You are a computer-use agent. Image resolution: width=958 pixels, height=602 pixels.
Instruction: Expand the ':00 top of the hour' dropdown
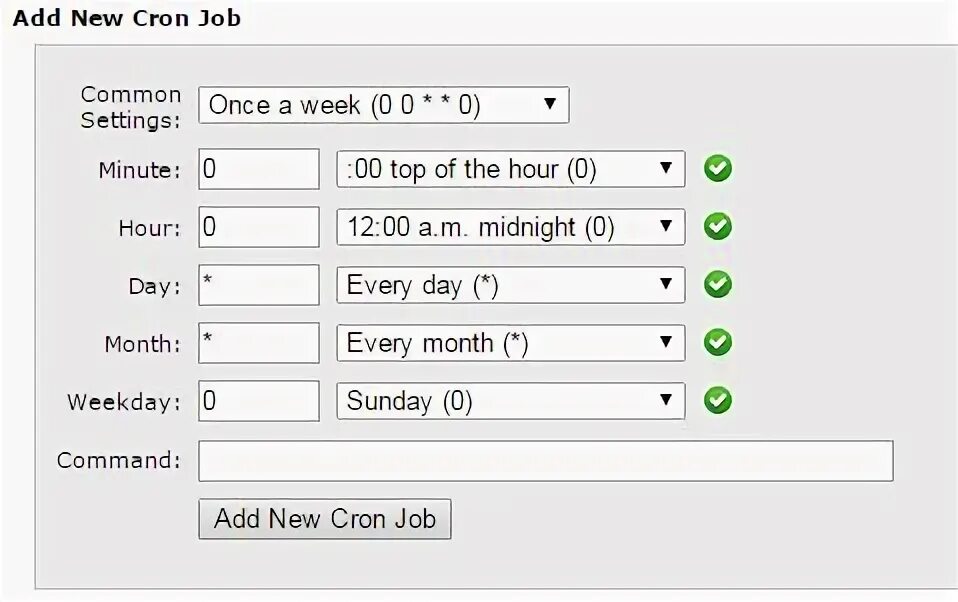510,169
